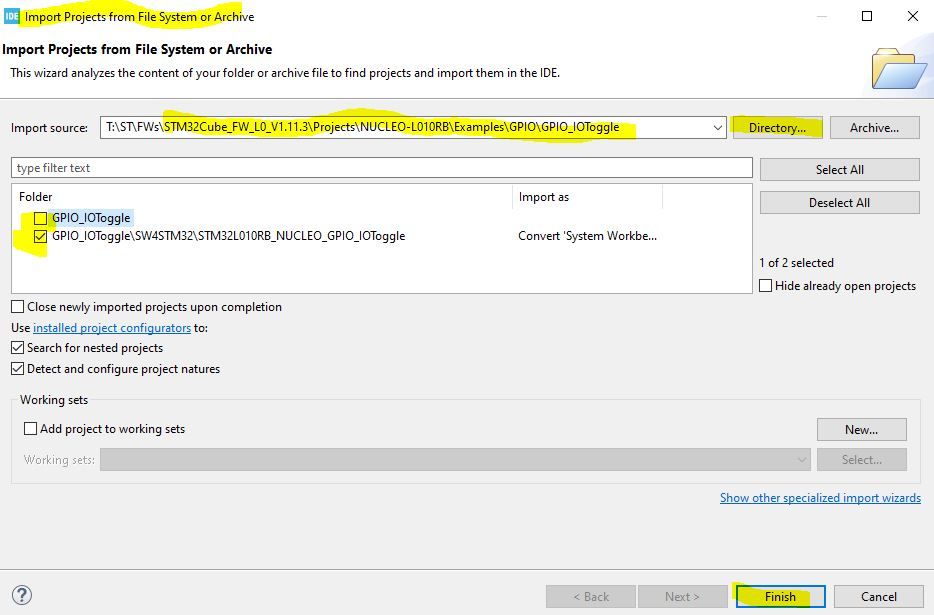
Task: Click the Select All button
Action: (x=839, y=169)
